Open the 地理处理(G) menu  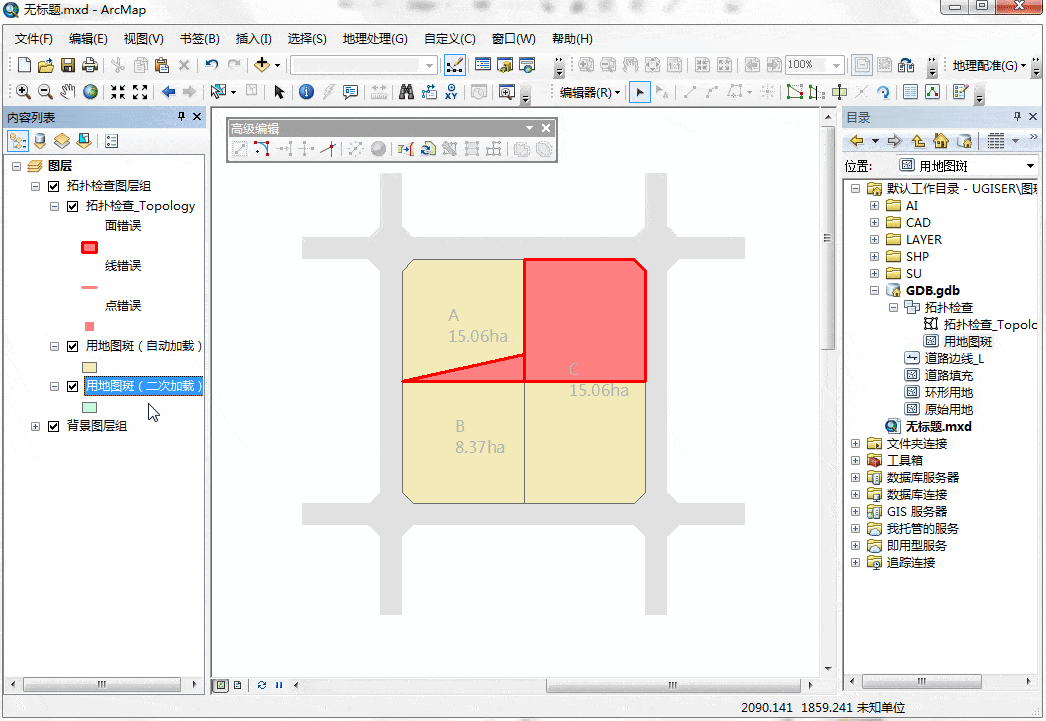point(375,39)
